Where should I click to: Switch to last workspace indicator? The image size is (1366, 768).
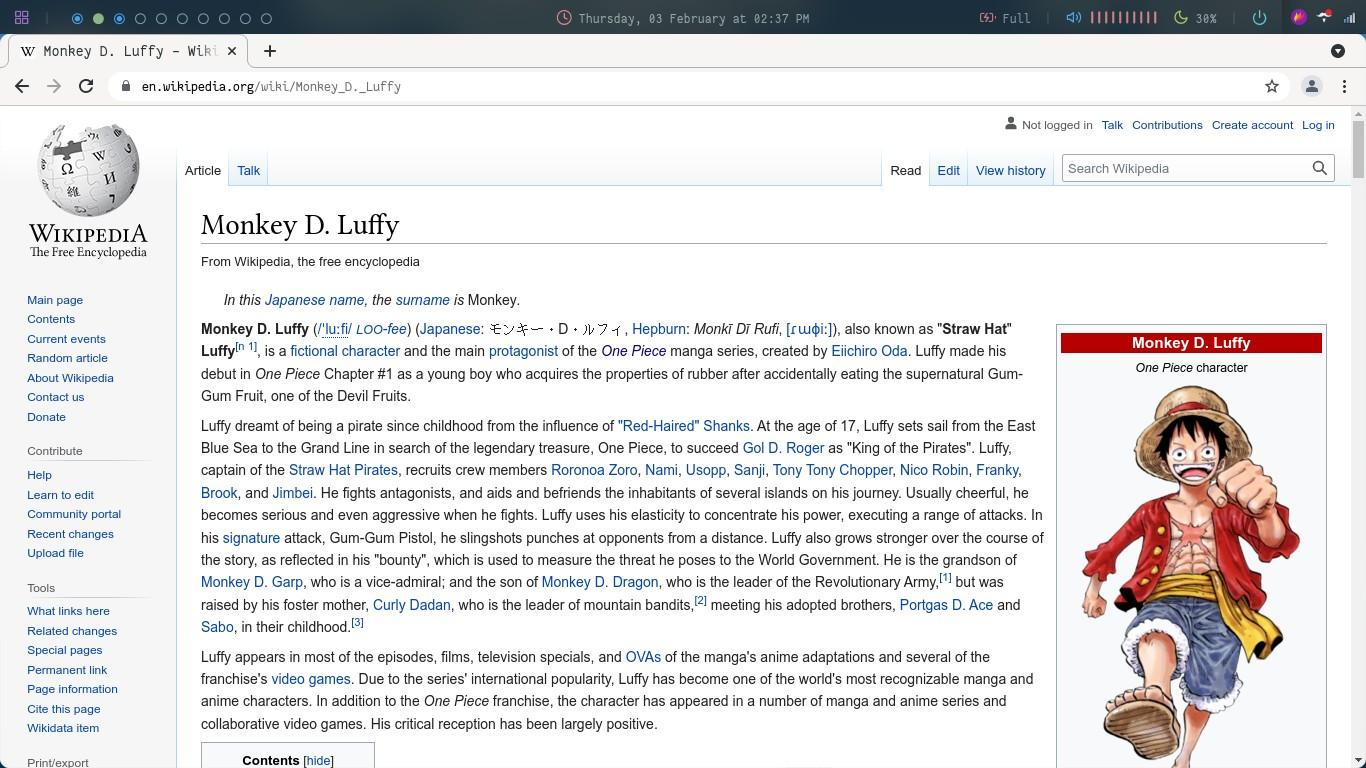tap(266, 18)
